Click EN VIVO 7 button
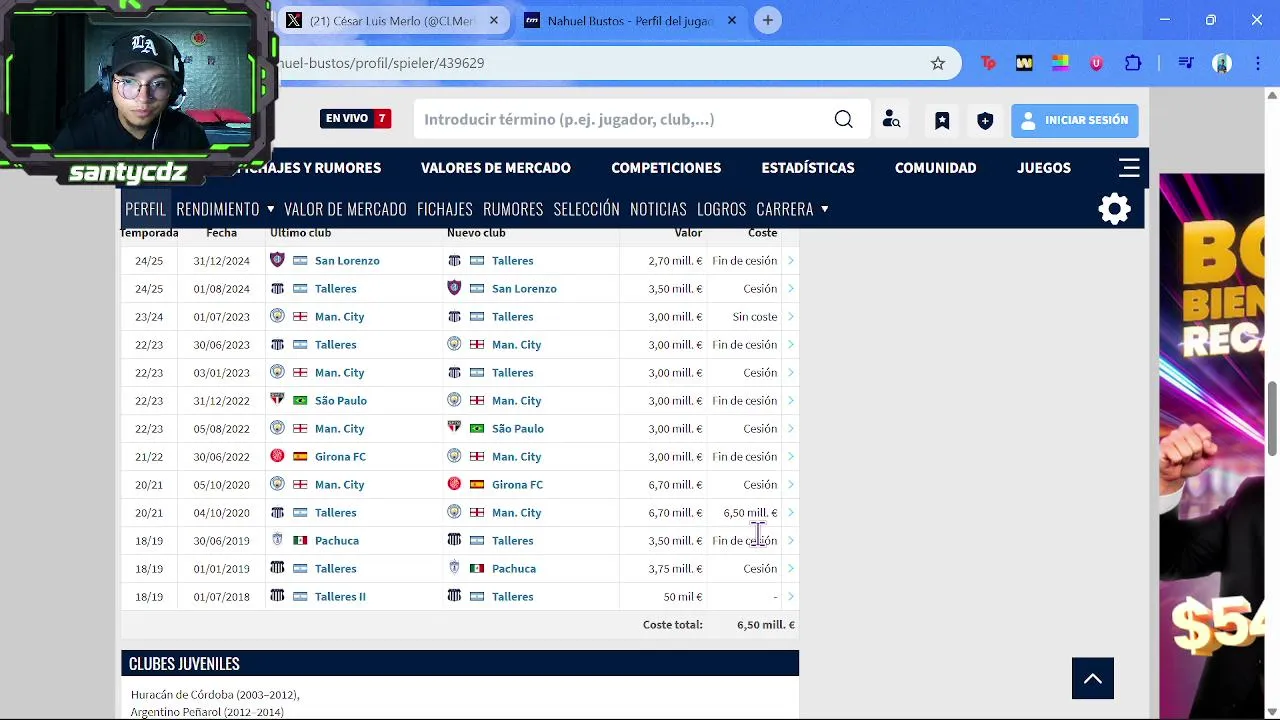This screenshot has width=1280, height=720. point(355,118)
